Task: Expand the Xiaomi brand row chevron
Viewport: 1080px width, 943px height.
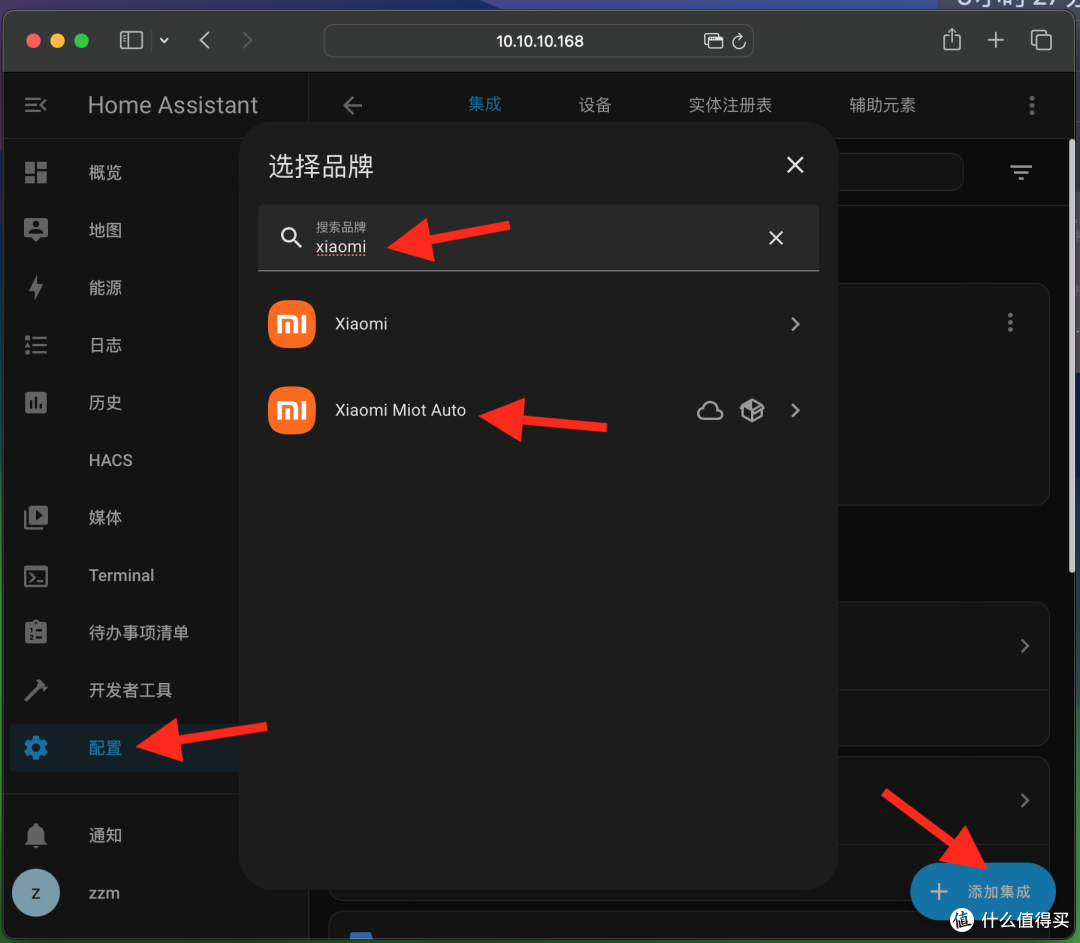Action: click(795, 324)
